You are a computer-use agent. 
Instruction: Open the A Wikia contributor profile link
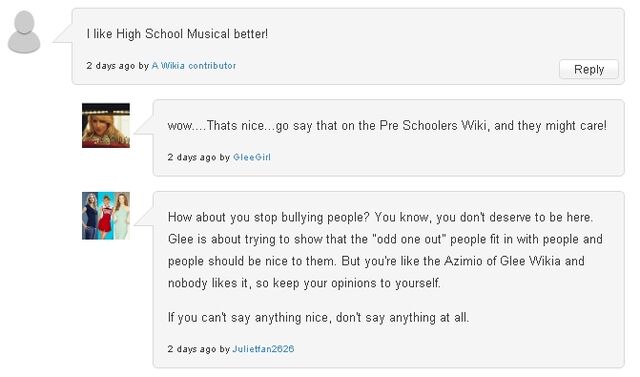point(194,66)
